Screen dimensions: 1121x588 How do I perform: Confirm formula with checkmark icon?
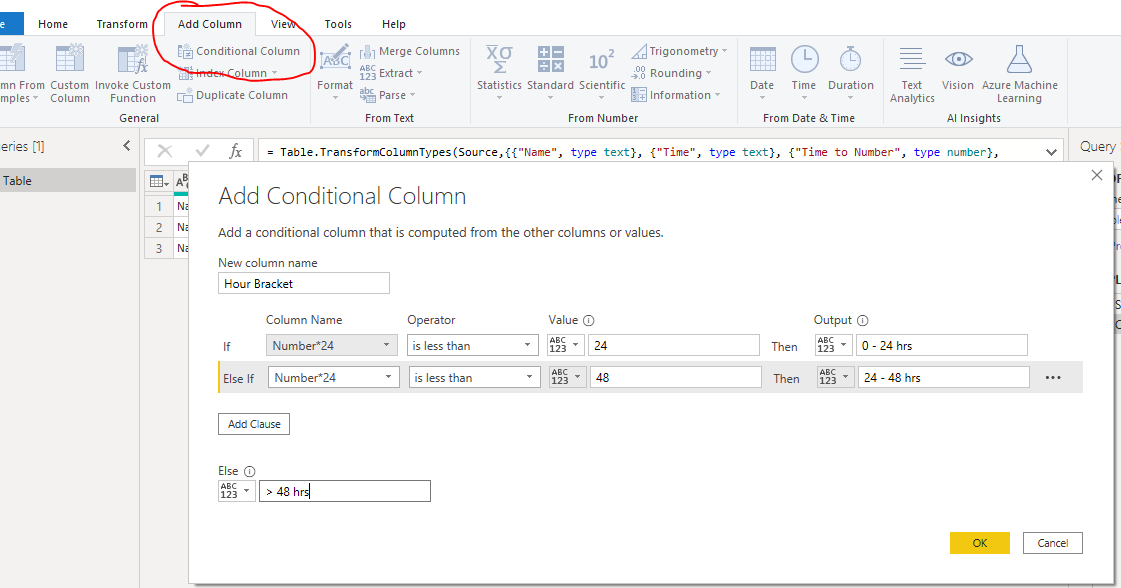(x=202, y=151)
